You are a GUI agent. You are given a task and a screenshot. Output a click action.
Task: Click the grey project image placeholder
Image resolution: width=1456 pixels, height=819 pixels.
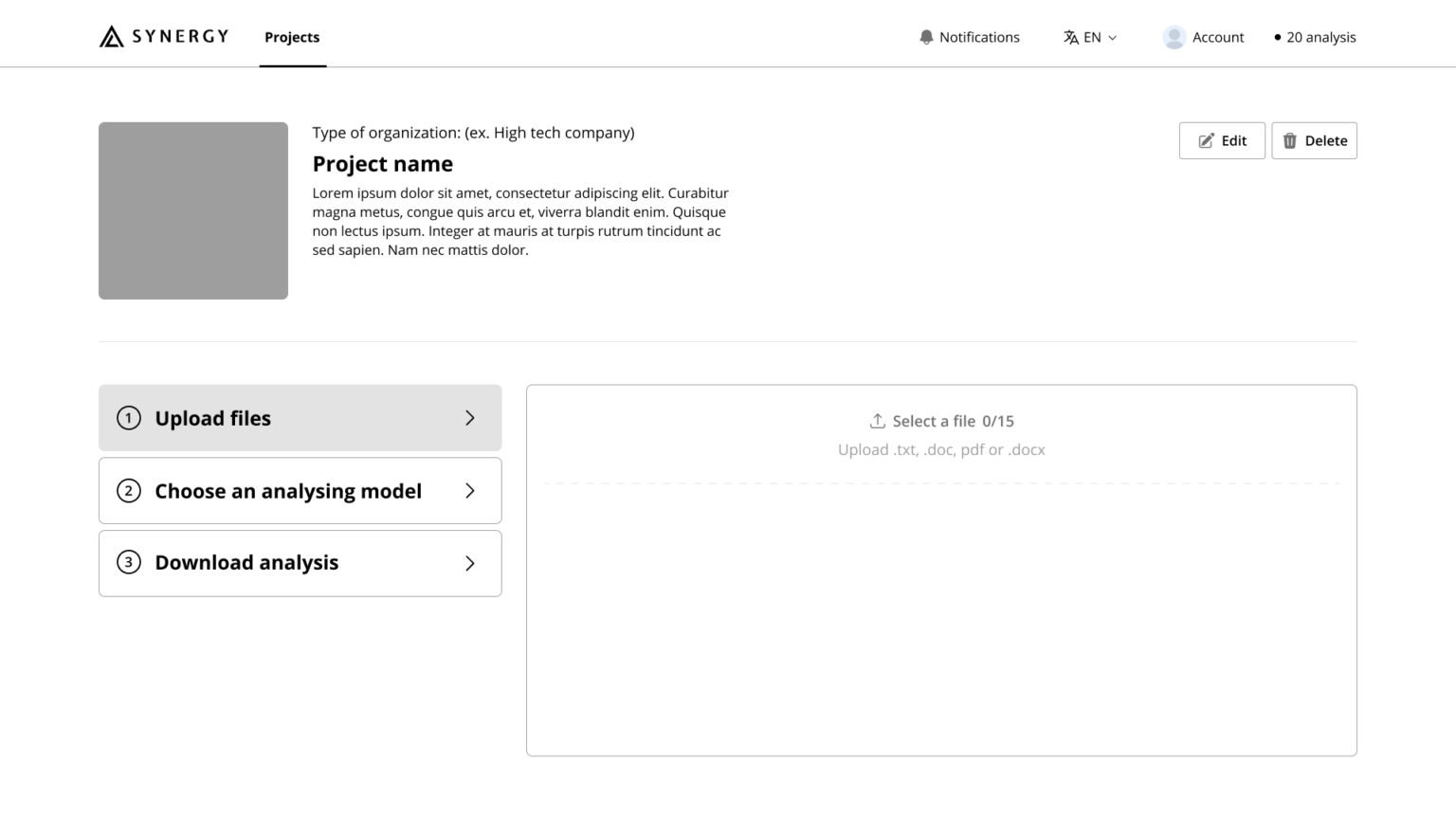point(192,209)
